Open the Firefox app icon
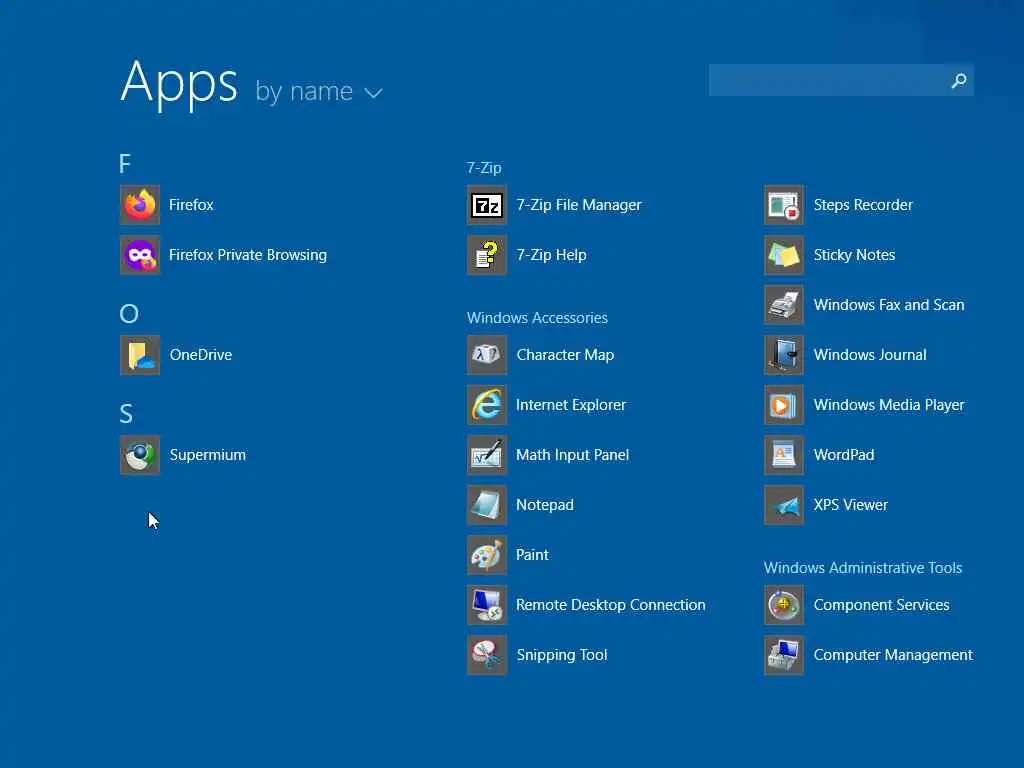Image resolution: width=1024 pixels, height=768 pixels. point(140,205)
